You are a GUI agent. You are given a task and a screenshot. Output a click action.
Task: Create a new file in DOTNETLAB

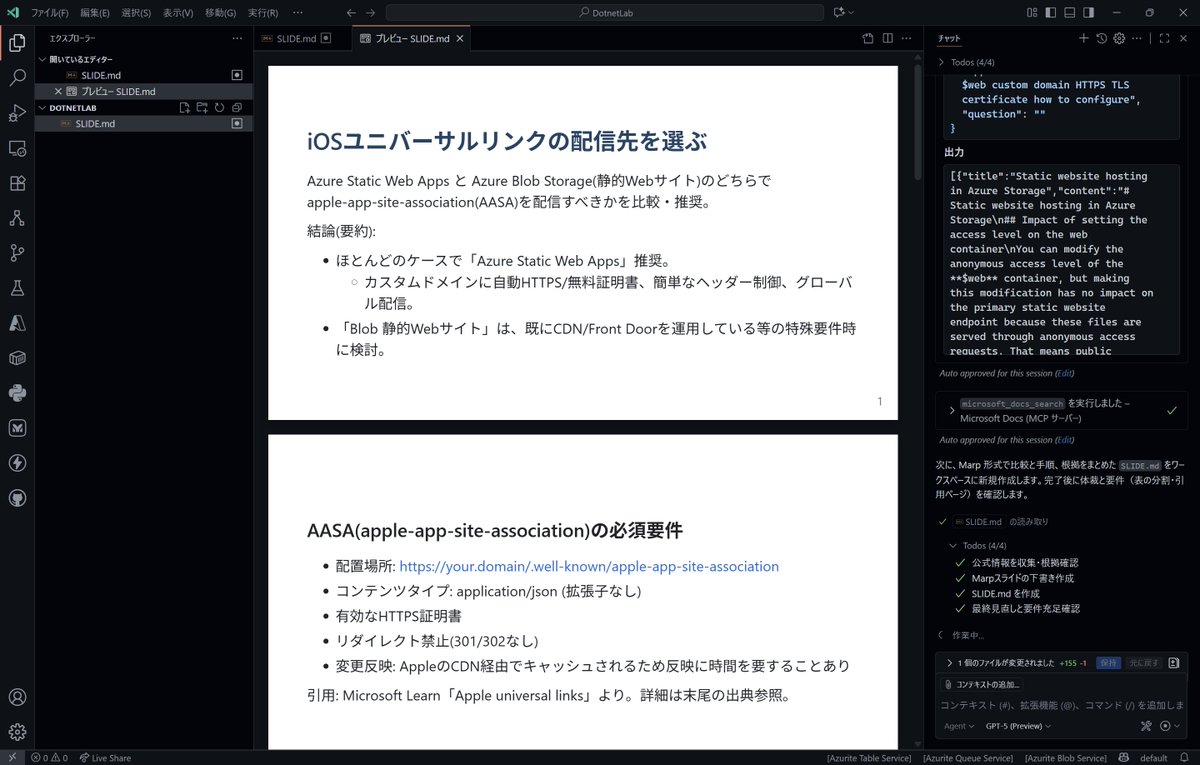pyautogui.click(x=184, y=108)
